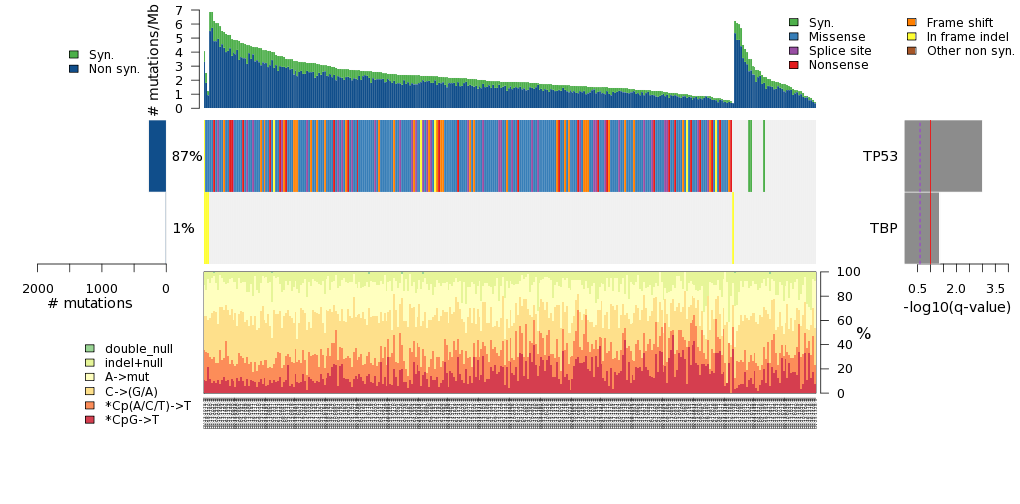Click the 1% frequency label for TBP

[183, 228]
